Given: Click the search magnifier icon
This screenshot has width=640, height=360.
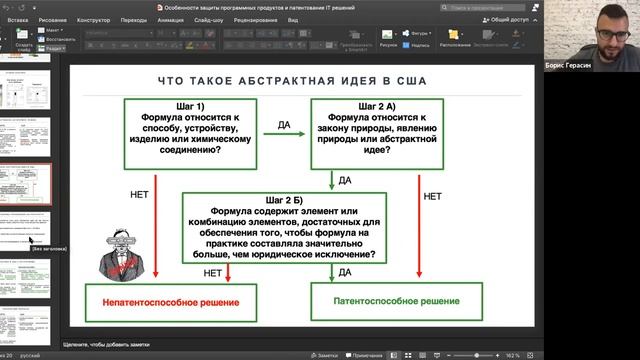Looking at the screenshot, I should click(444, 8).
